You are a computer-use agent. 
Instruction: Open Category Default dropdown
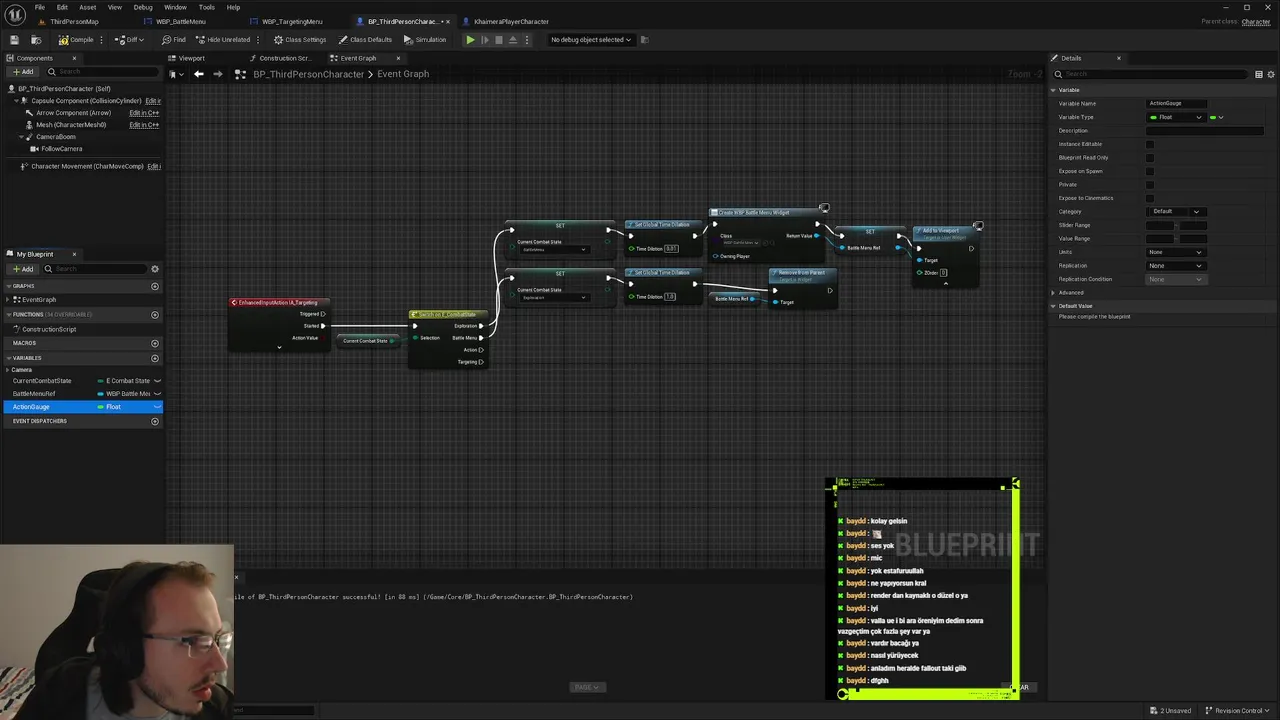[x=1176, y=211]
